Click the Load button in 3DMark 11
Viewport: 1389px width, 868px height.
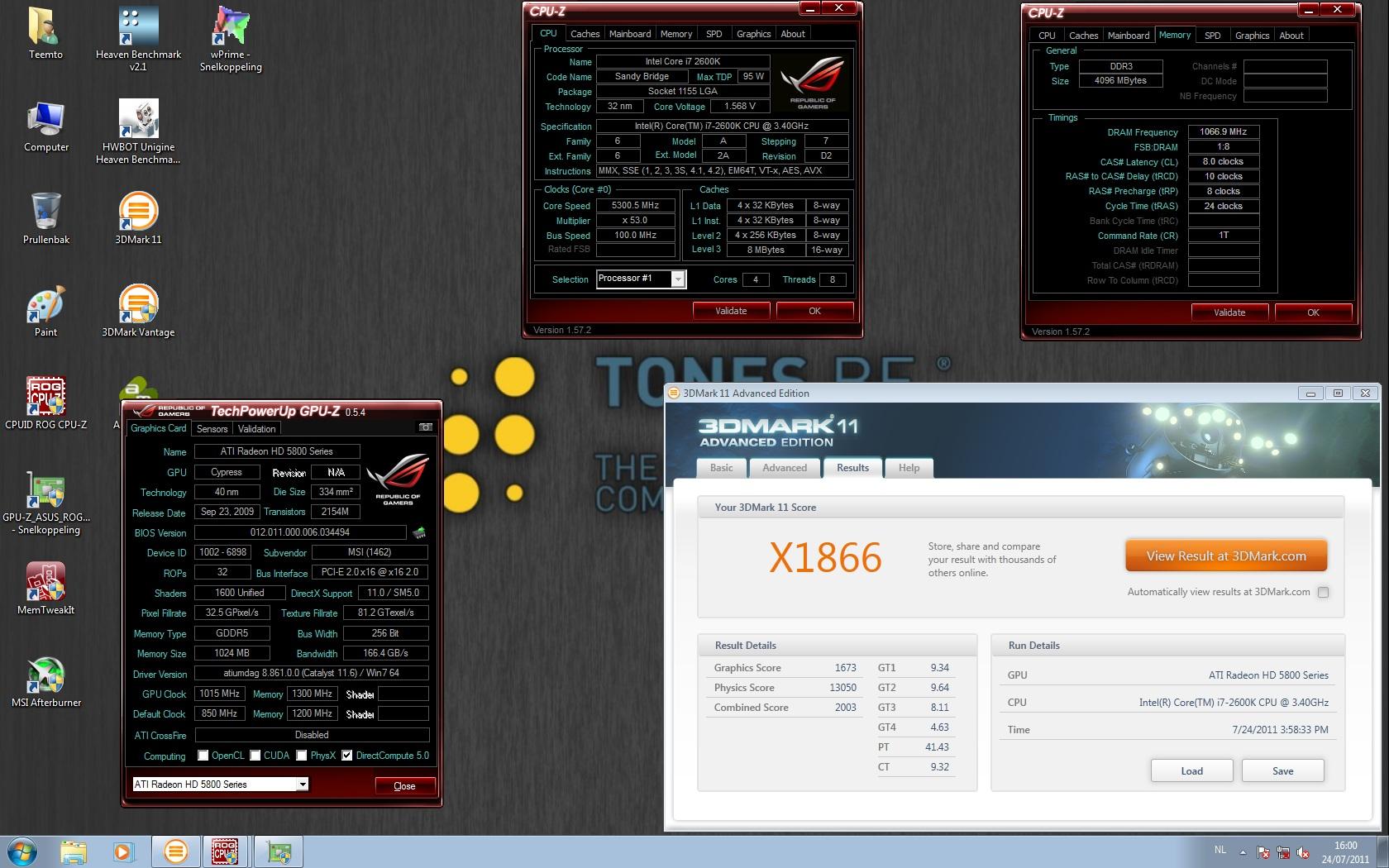pyautogui.click(x=1191, y=771)
